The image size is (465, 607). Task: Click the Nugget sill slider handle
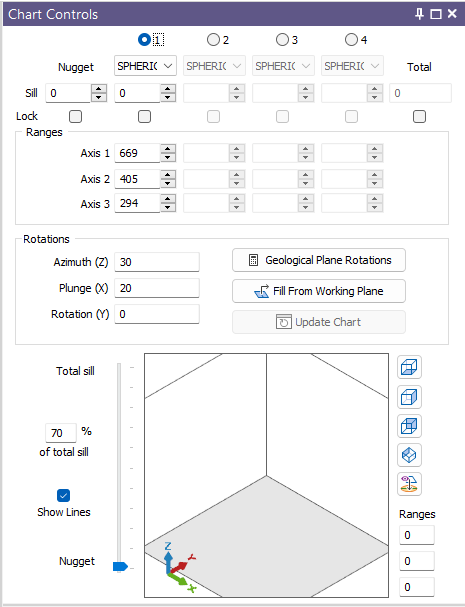coord(120,567)
